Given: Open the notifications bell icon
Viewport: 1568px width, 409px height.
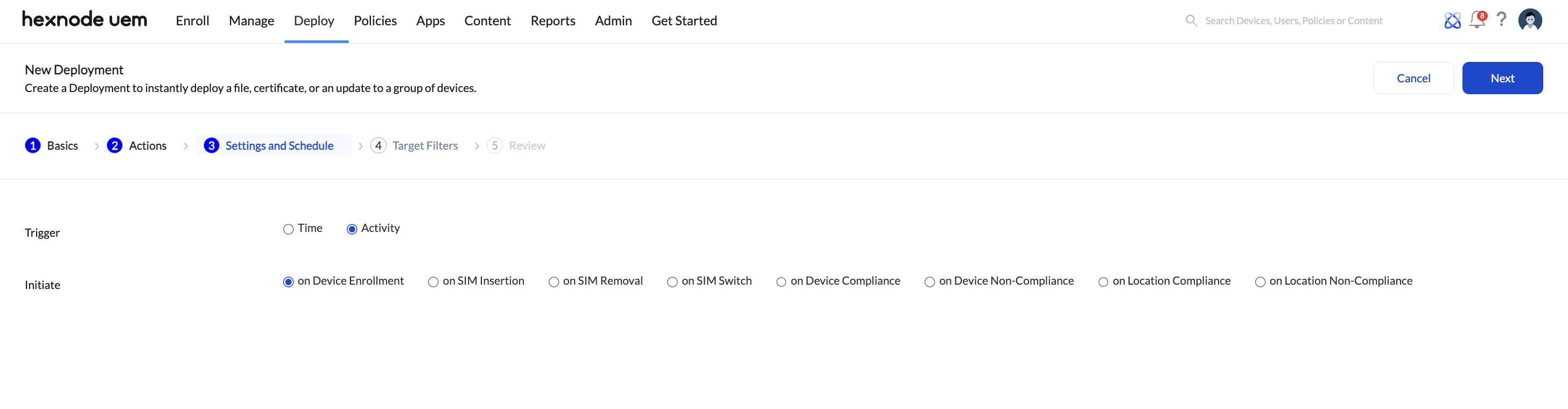Looking at the screenshot, I should point(1476,20).
